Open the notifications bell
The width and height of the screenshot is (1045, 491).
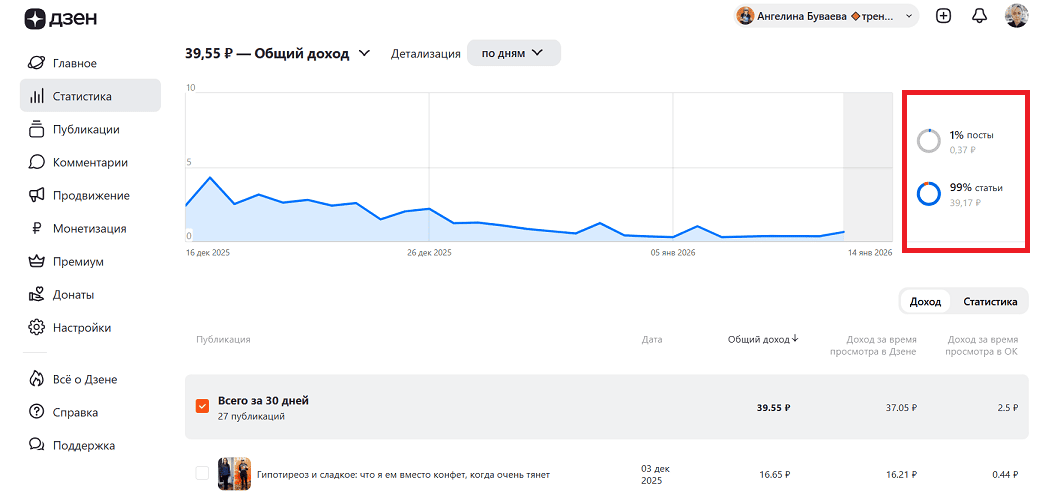[980, 16]
